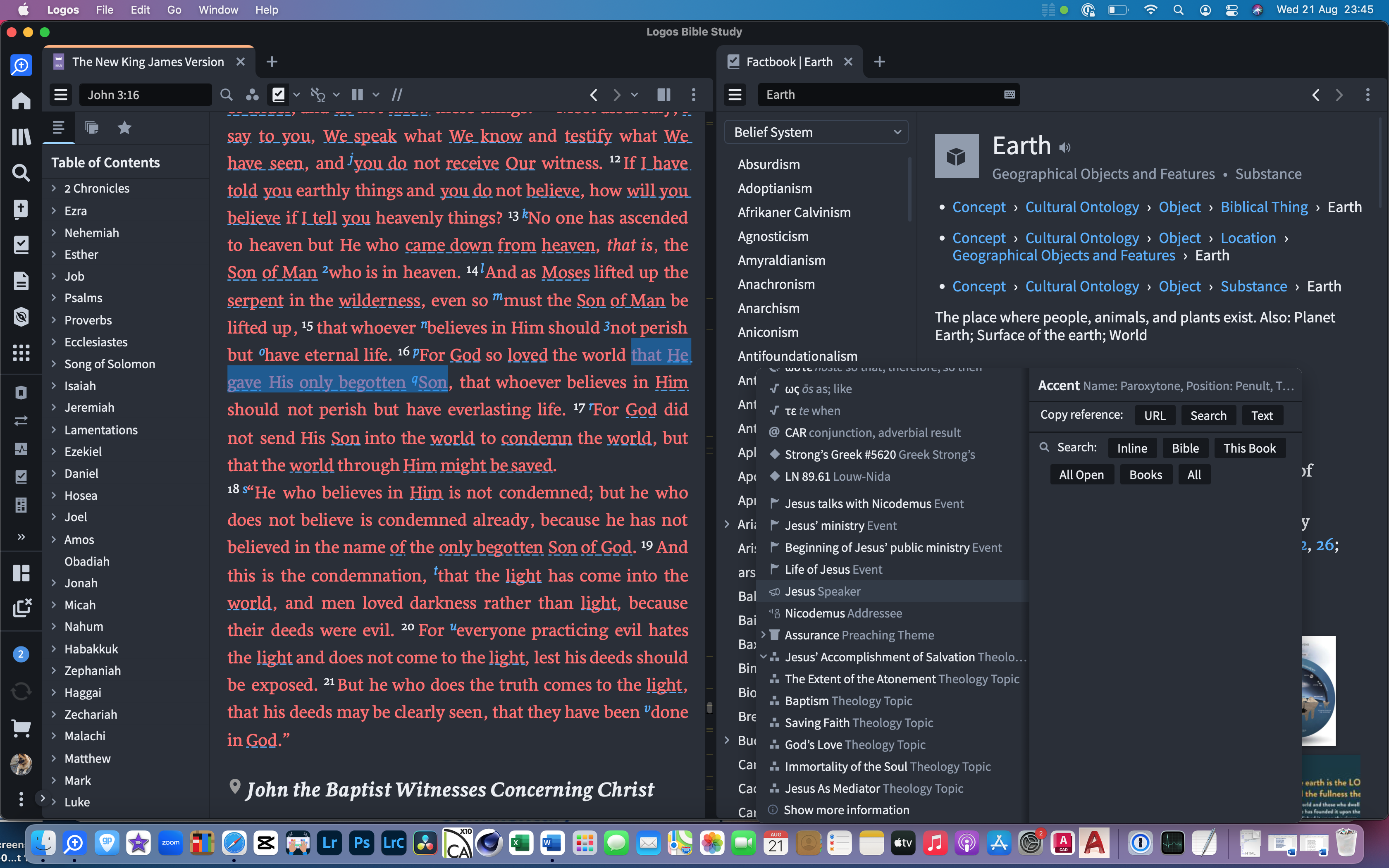Expand Matthew in Table of Contents
This screenshot has height=868, width=1389.
pyautogui.click(x=53, y=758)
